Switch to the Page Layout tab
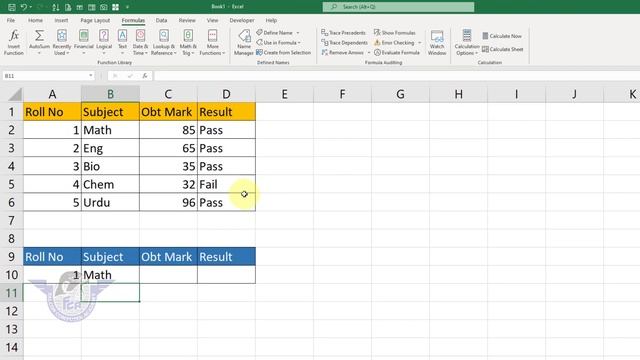Screen dimensions: 640x360 pyautogui.click(x=95, y=20)
